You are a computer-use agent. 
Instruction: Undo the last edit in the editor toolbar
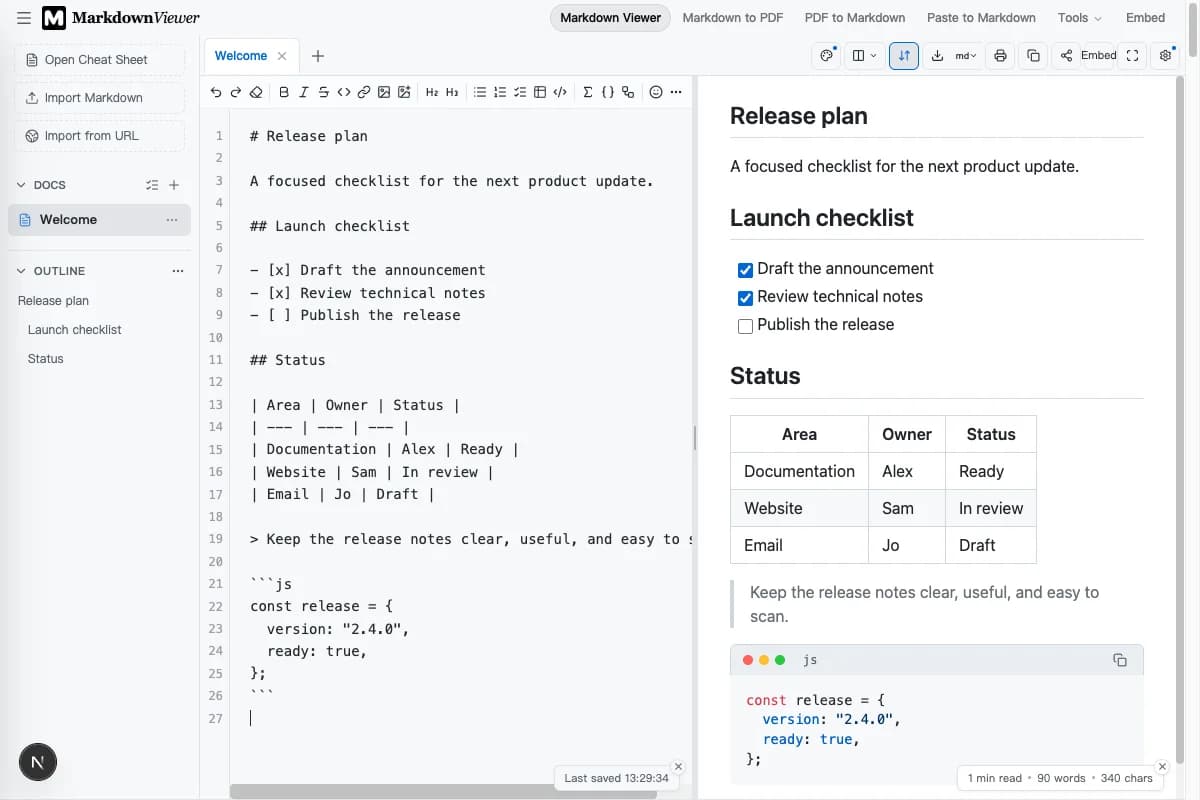(x=216, y=92)
